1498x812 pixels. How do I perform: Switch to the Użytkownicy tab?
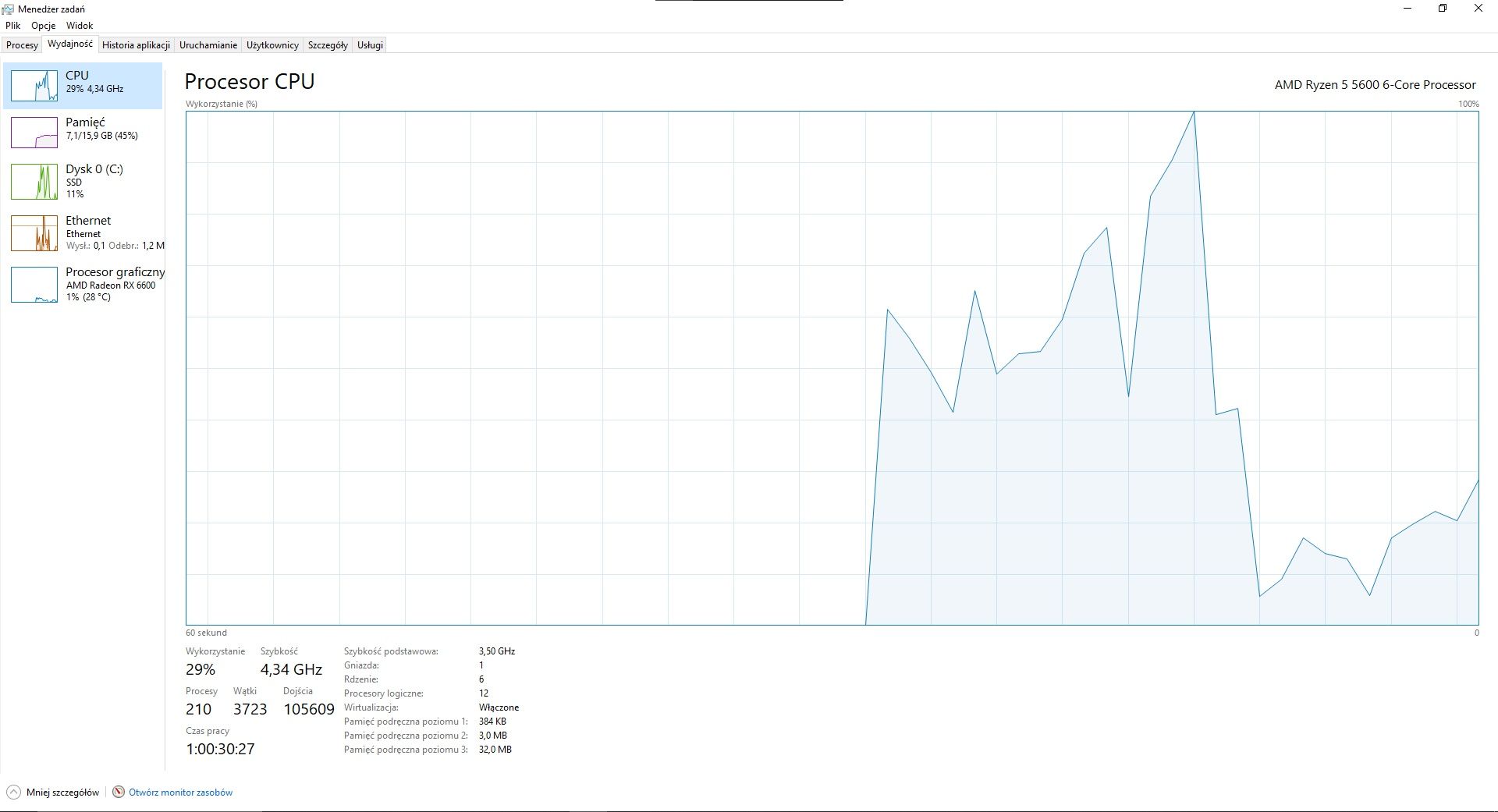(x=272, y=45)
